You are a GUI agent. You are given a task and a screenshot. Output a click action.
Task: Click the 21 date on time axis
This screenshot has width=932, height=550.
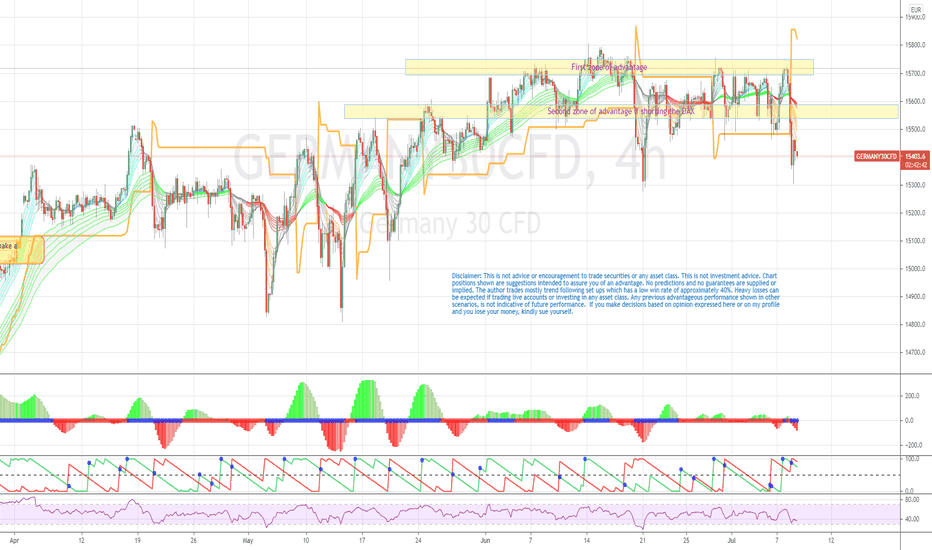[x=643, y=540]
